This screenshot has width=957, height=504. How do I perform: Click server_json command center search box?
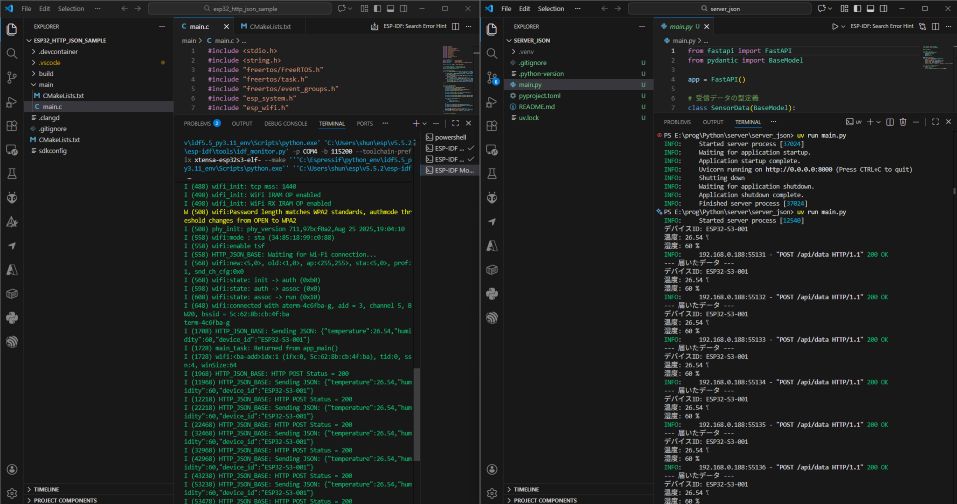(x=720, y=9)
